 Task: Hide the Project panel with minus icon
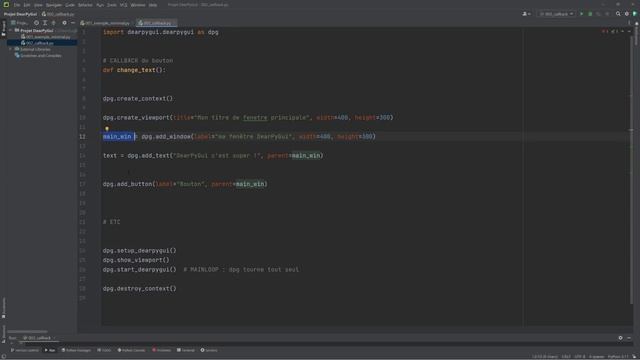pos(73,23)
